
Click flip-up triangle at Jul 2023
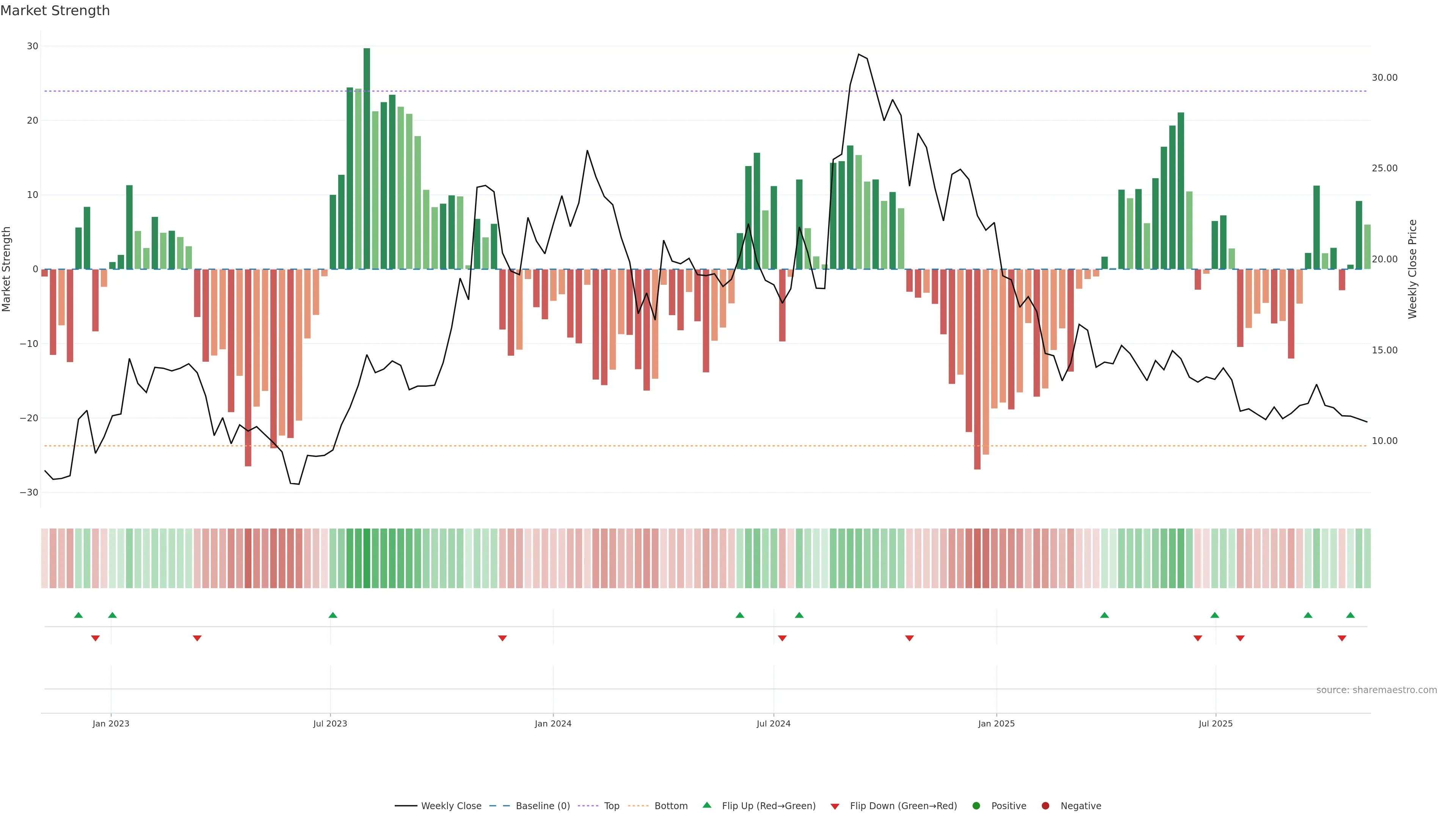(x=333, y=615)
